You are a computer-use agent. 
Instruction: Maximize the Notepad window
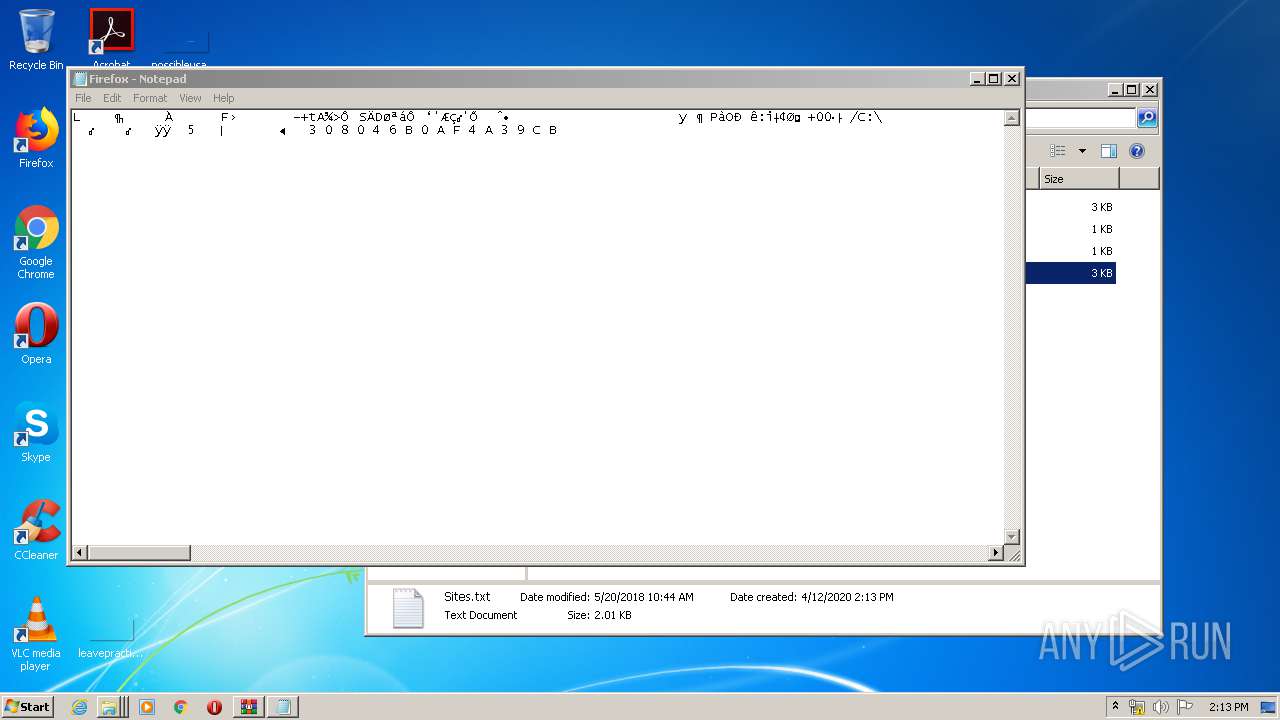click(993, 79)
